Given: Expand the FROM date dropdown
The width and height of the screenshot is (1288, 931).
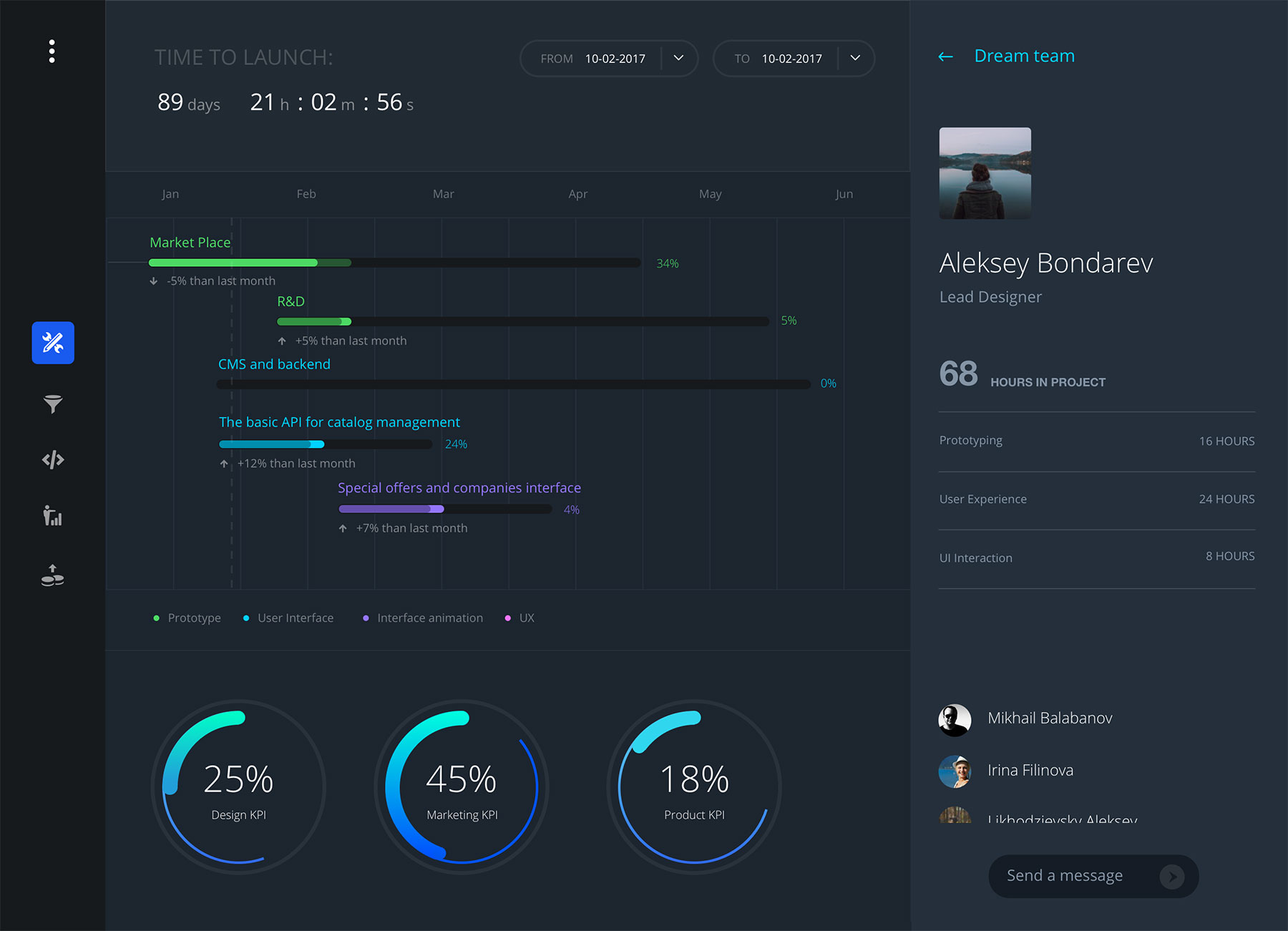Looking at the screenshot, I should [678, 58].
